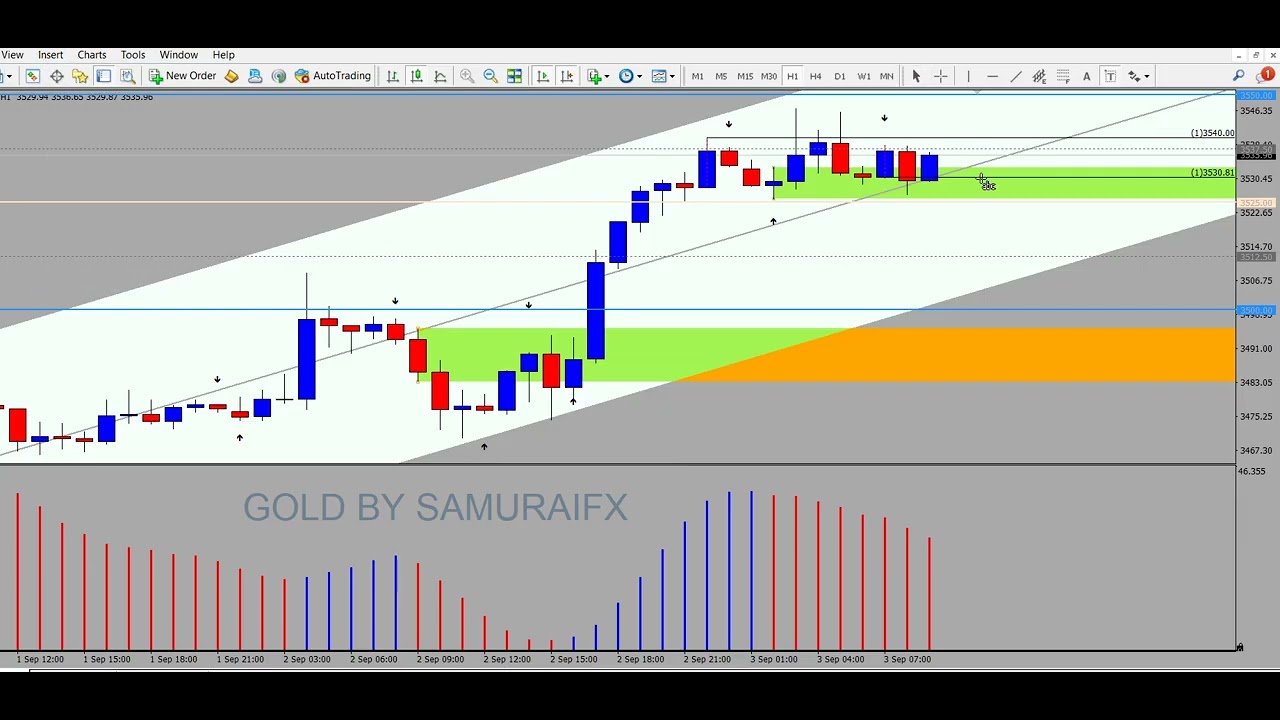Zoom out of the chart

[x=491, y=76]
